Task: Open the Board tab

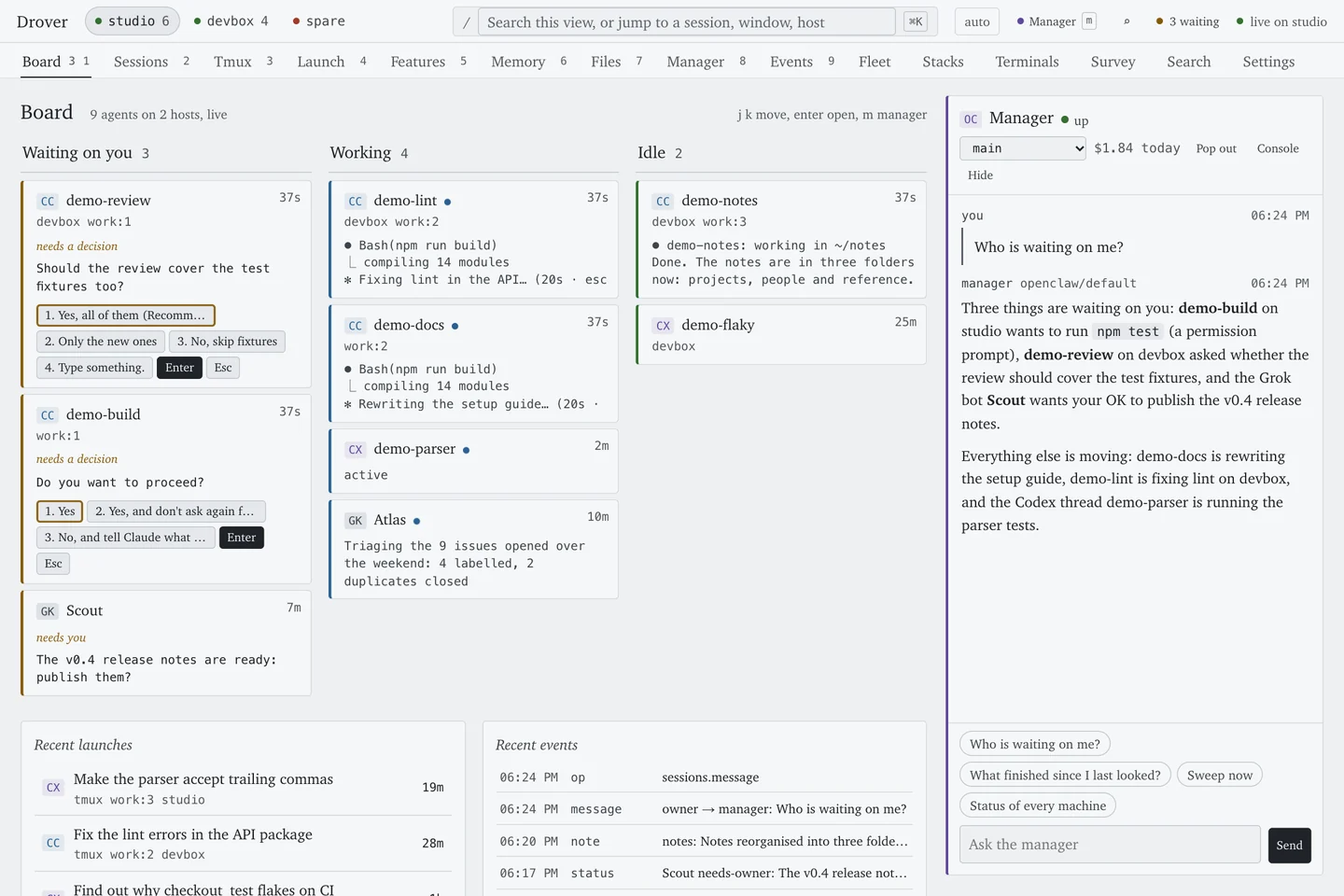Action: 55,62
